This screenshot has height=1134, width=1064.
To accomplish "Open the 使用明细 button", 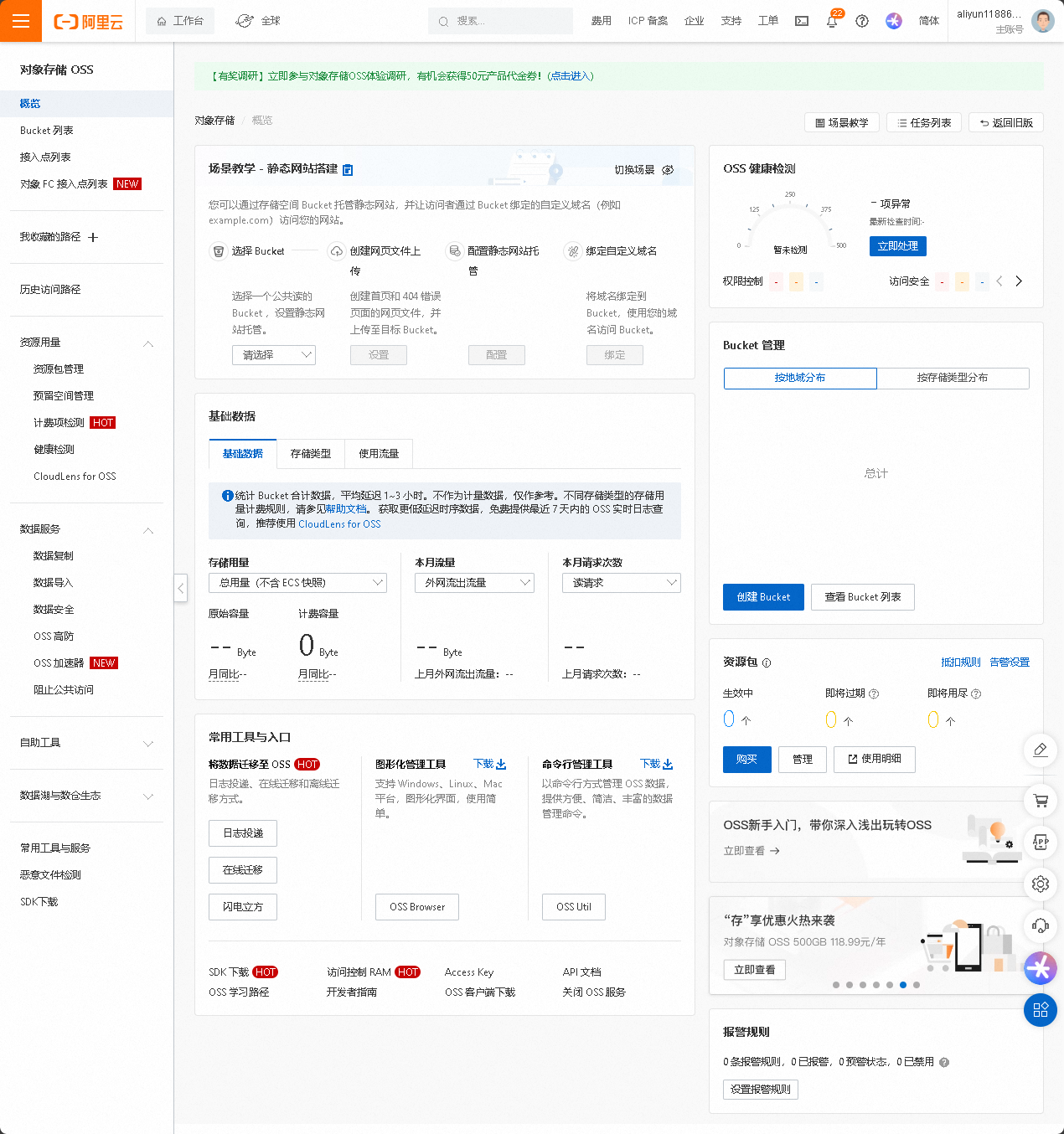I will click(x=875, y=760).
